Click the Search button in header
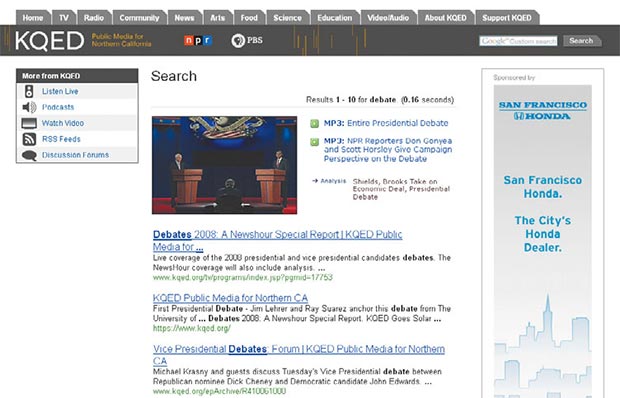The width and height of the screenshot is (620, 398). (582, 41)
